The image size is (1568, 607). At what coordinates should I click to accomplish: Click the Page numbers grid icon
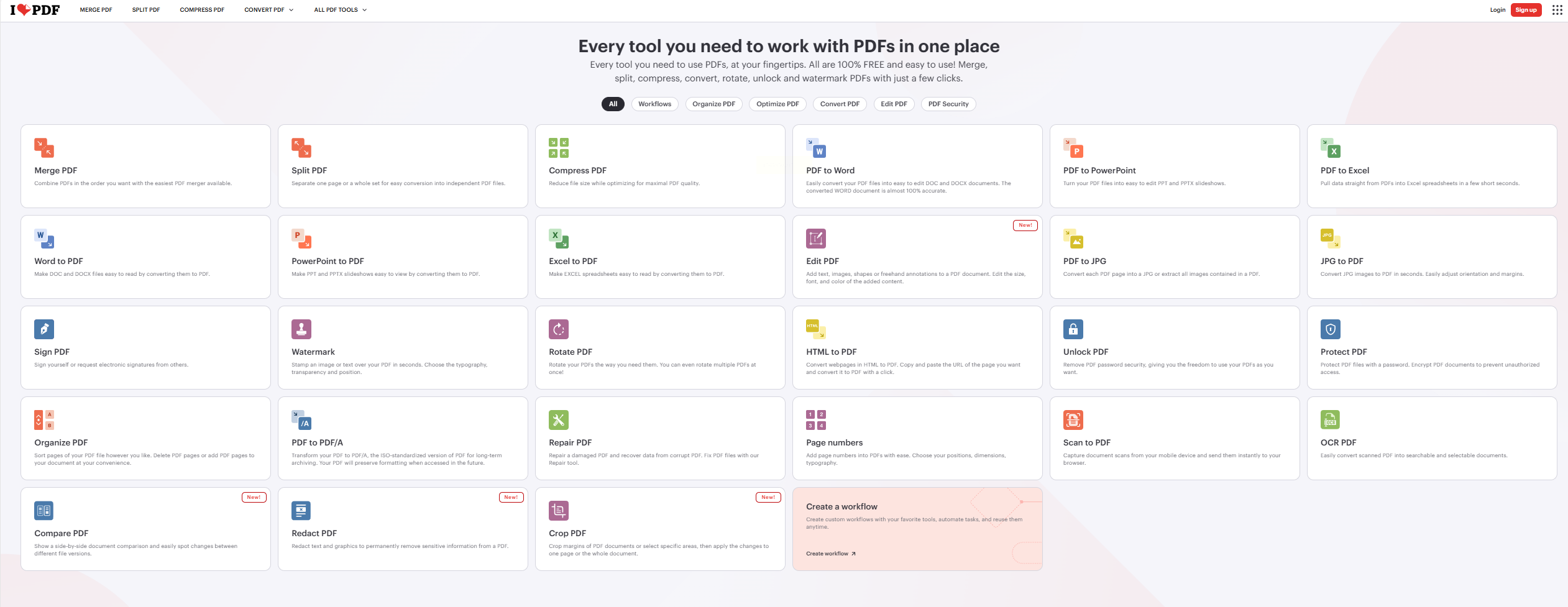(815, 420)
